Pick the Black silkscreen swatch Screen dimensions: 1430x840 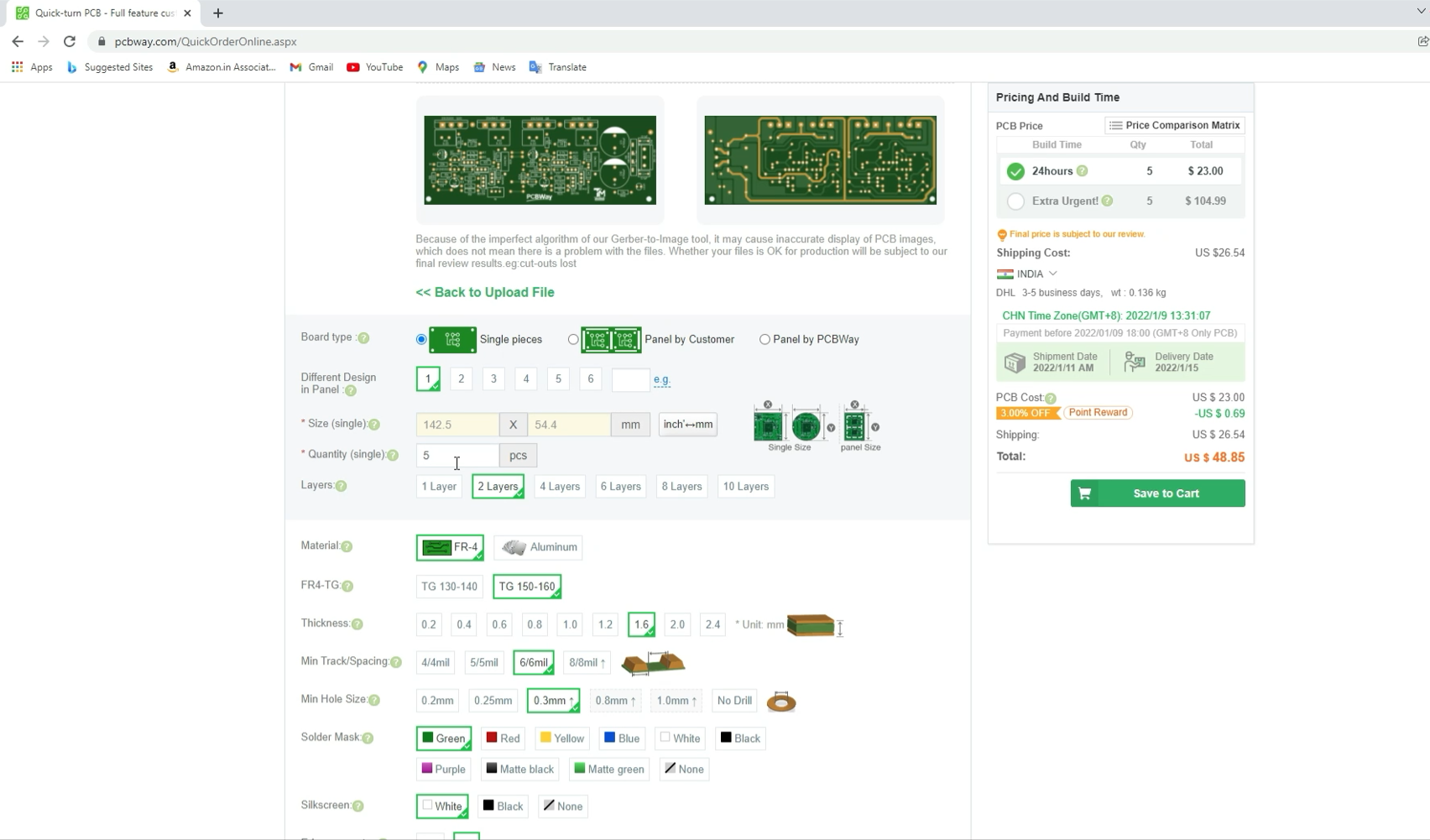point(504,806)
